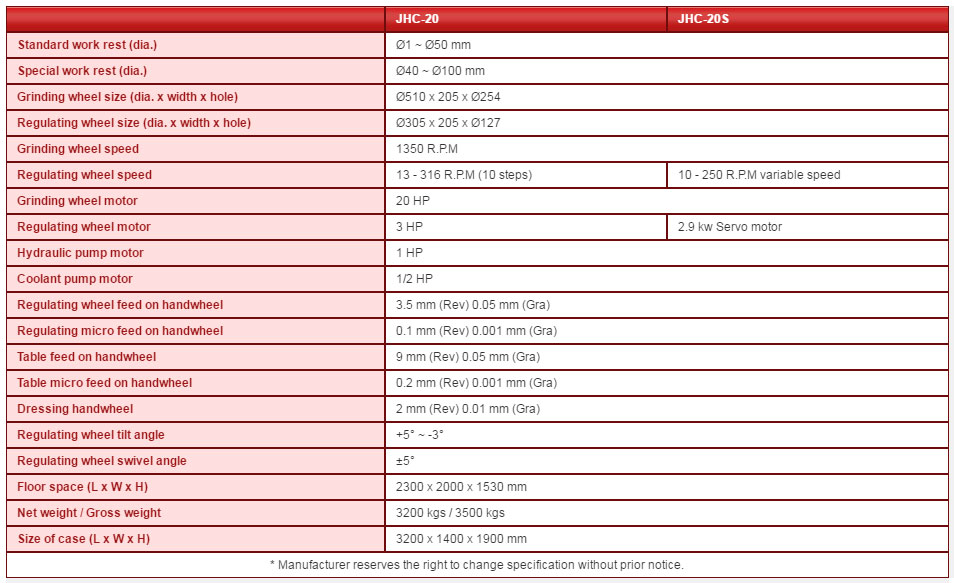Click the 2300 x 2000 x 1530 mm value

pyautogui.click(x=461, y=487)
